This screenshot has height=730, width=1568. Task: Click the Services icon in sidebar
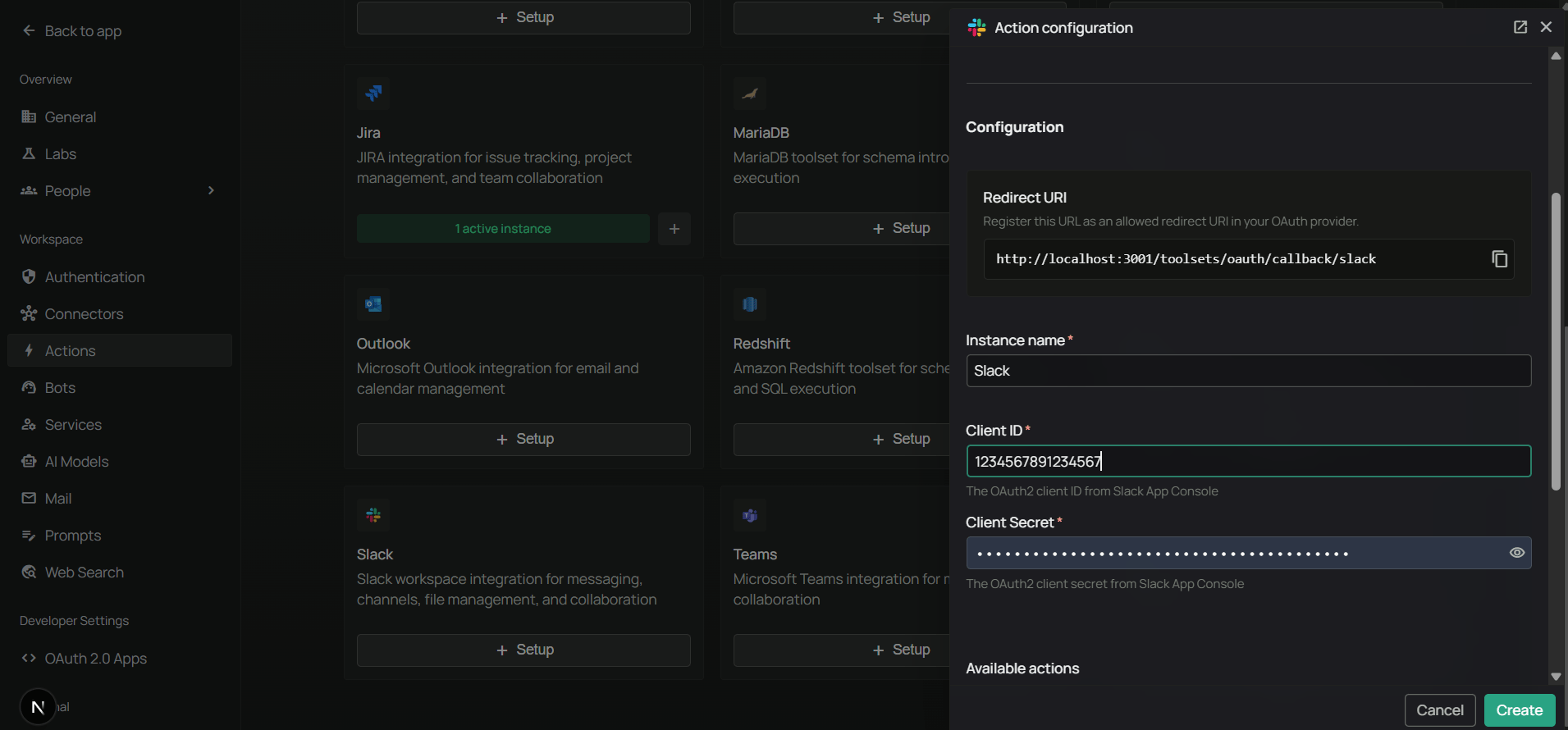tap(29, 424)
